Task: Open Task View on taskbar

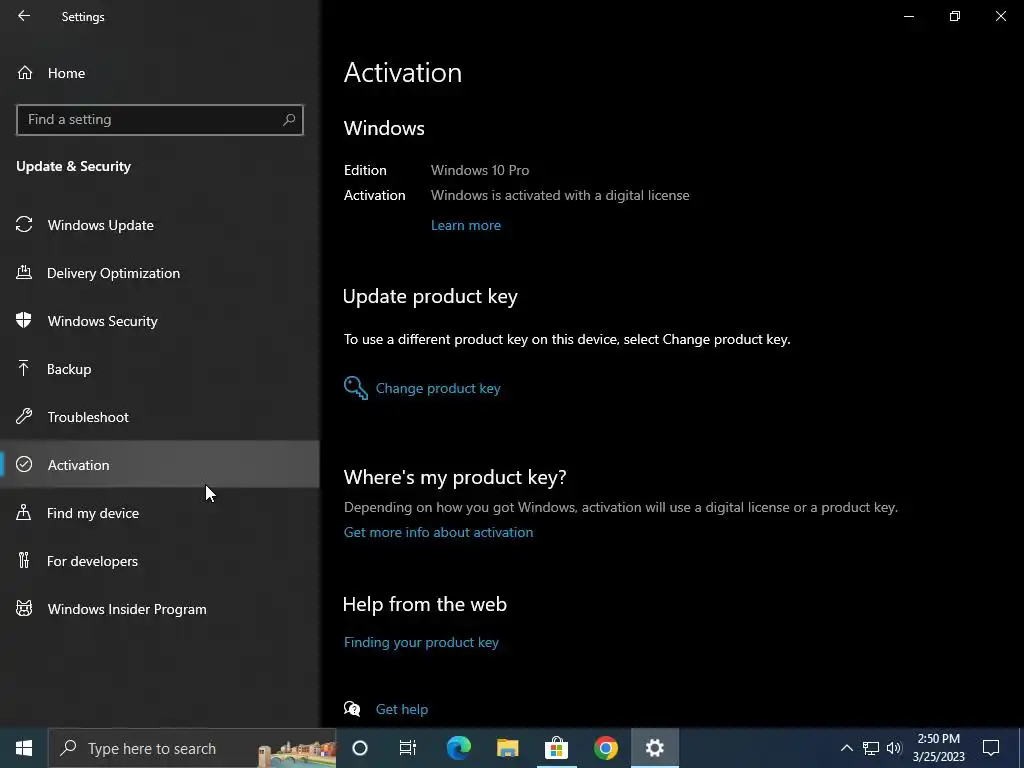Action: pyautogui.click(x=408, y=748)
